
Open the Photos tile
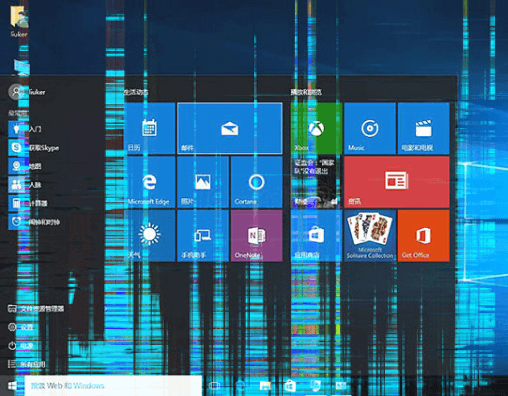point(203,182)
